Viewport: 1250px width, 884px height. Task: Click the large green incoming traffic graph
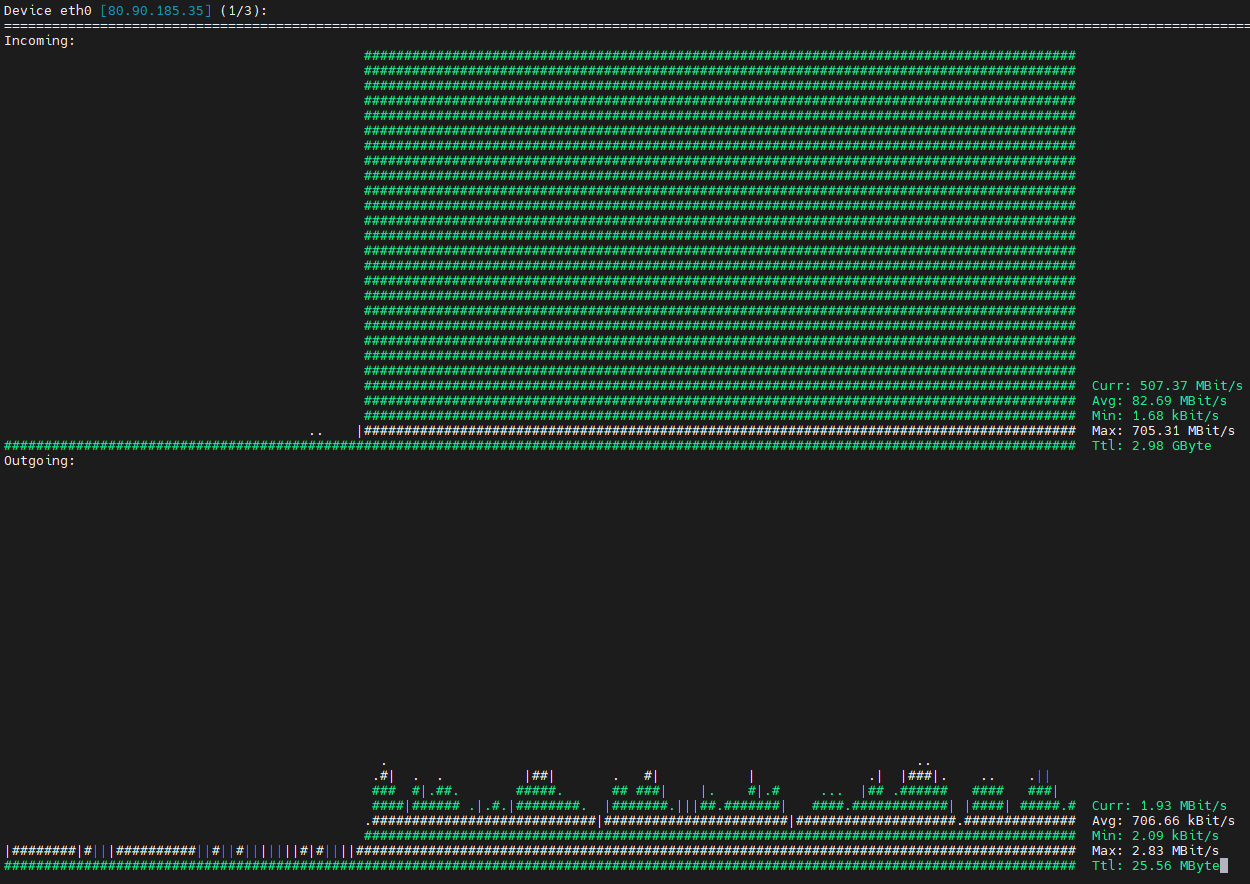click(x=720, y=230)
